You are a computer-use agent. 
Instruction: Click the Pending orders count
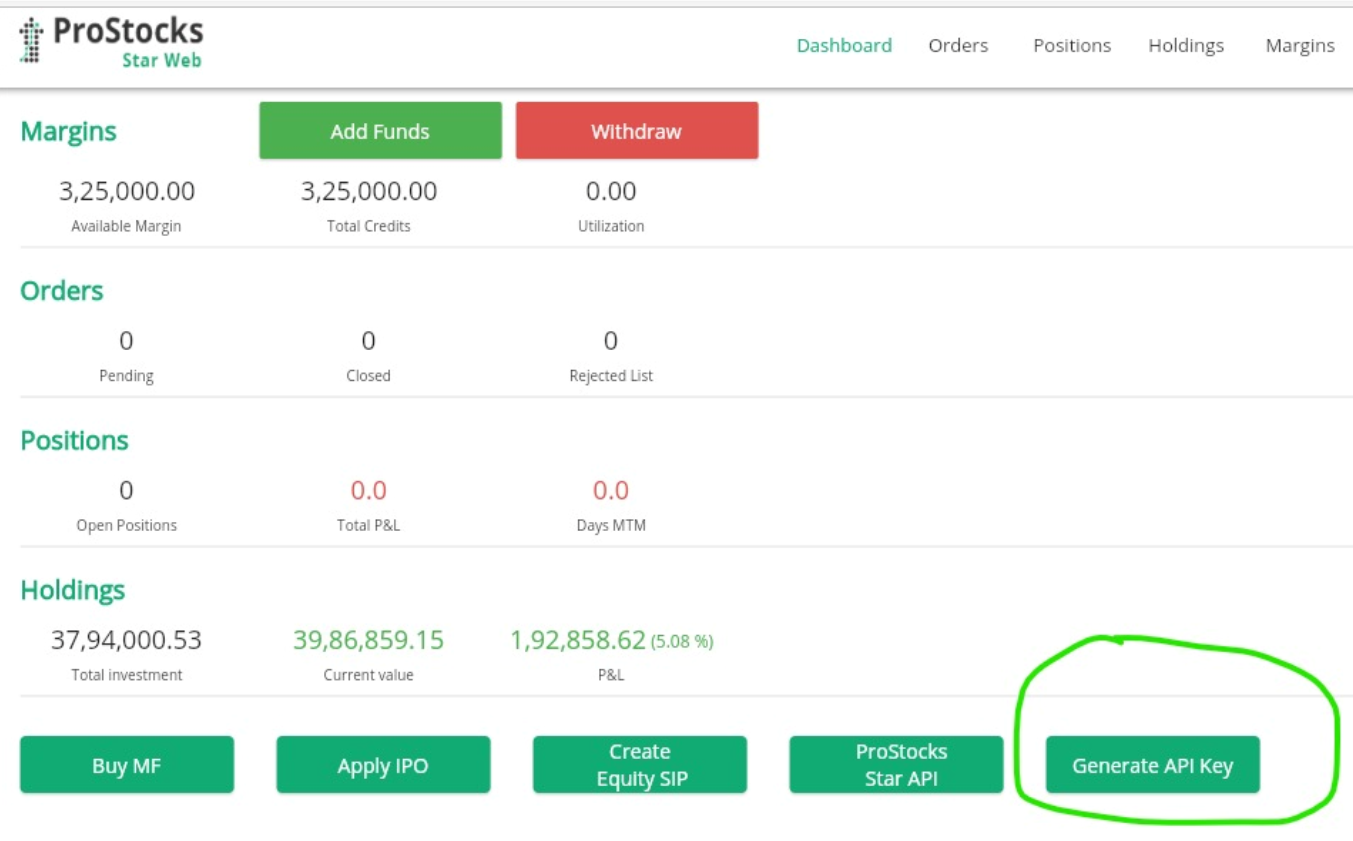tap(126, 341)
